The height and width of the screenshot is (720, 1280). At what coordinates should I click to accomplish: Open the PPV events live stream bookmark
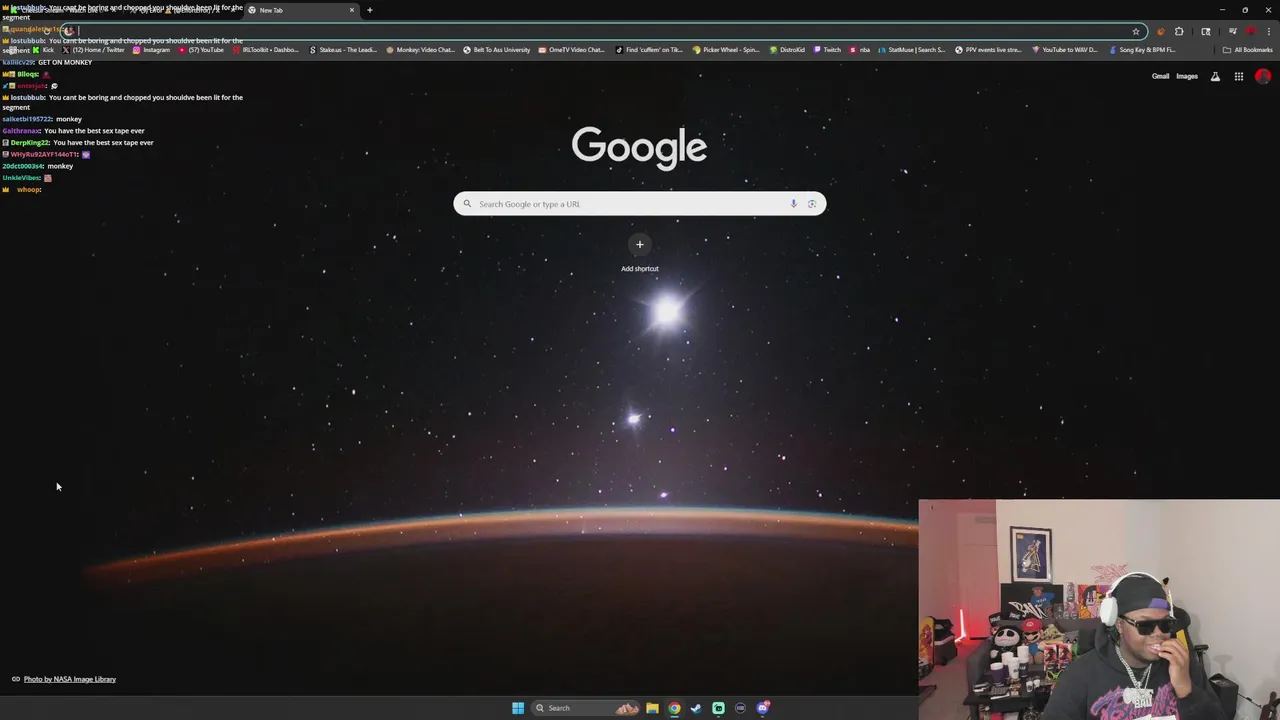coord(988,50)
